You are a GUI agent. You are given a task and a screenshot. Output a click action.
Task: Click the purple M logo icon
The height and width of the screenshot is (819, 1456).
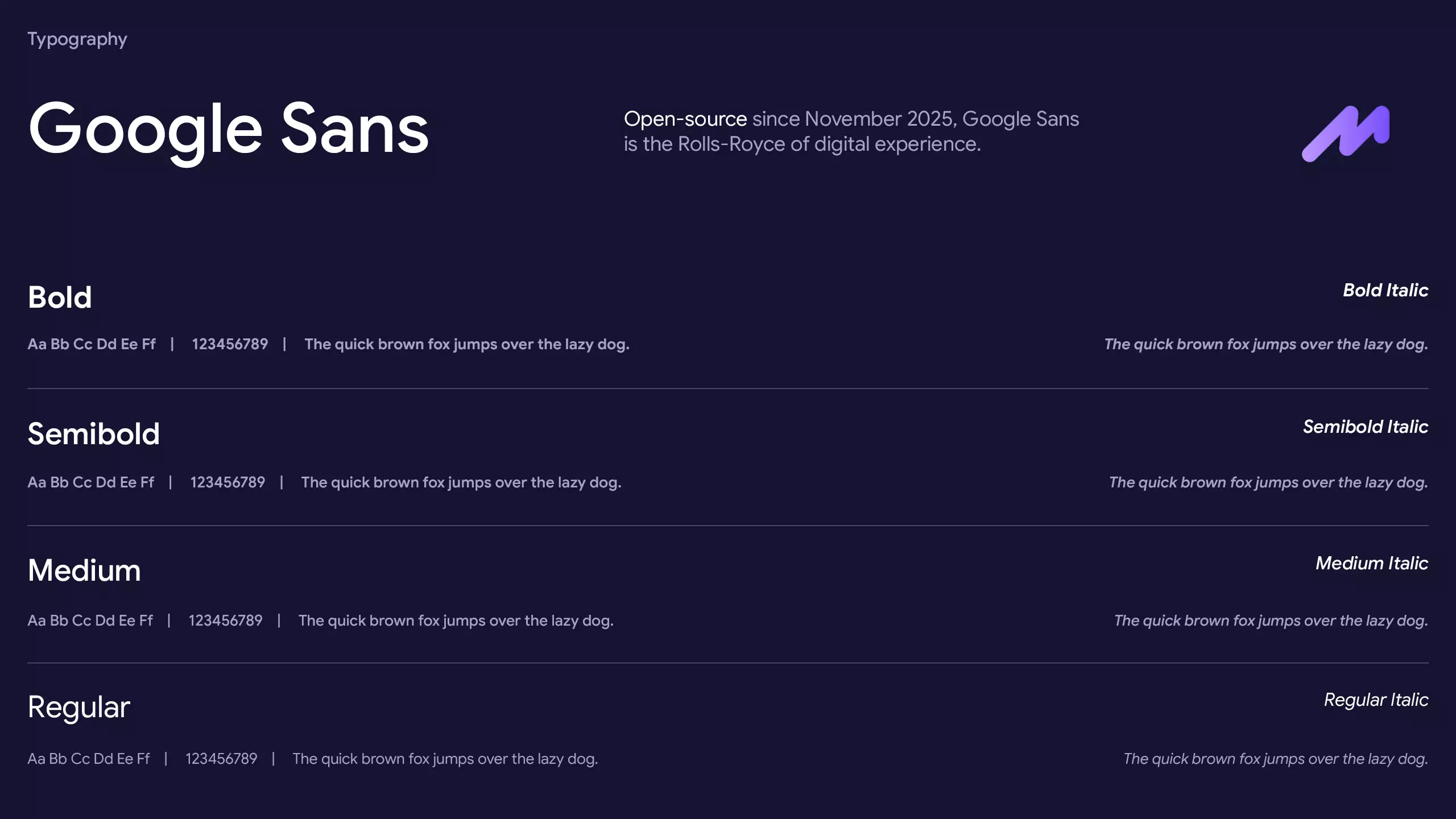click(x=1345, y=133)
